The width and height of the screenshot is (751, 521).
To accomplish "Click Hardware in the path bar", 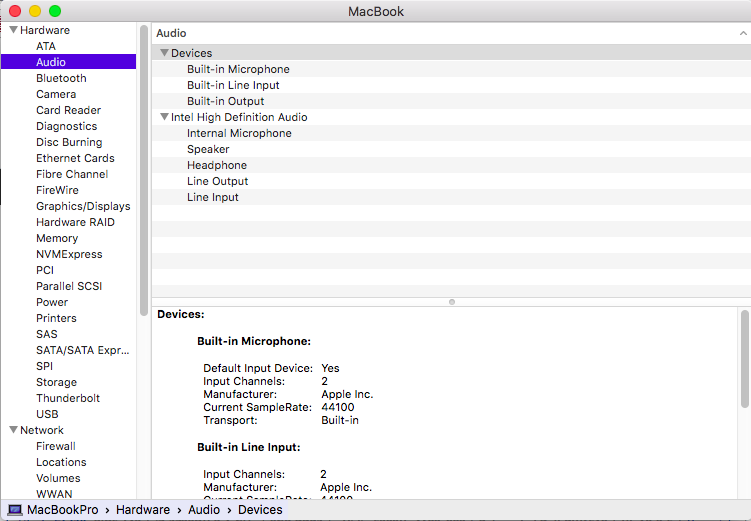I will point(143,510).
